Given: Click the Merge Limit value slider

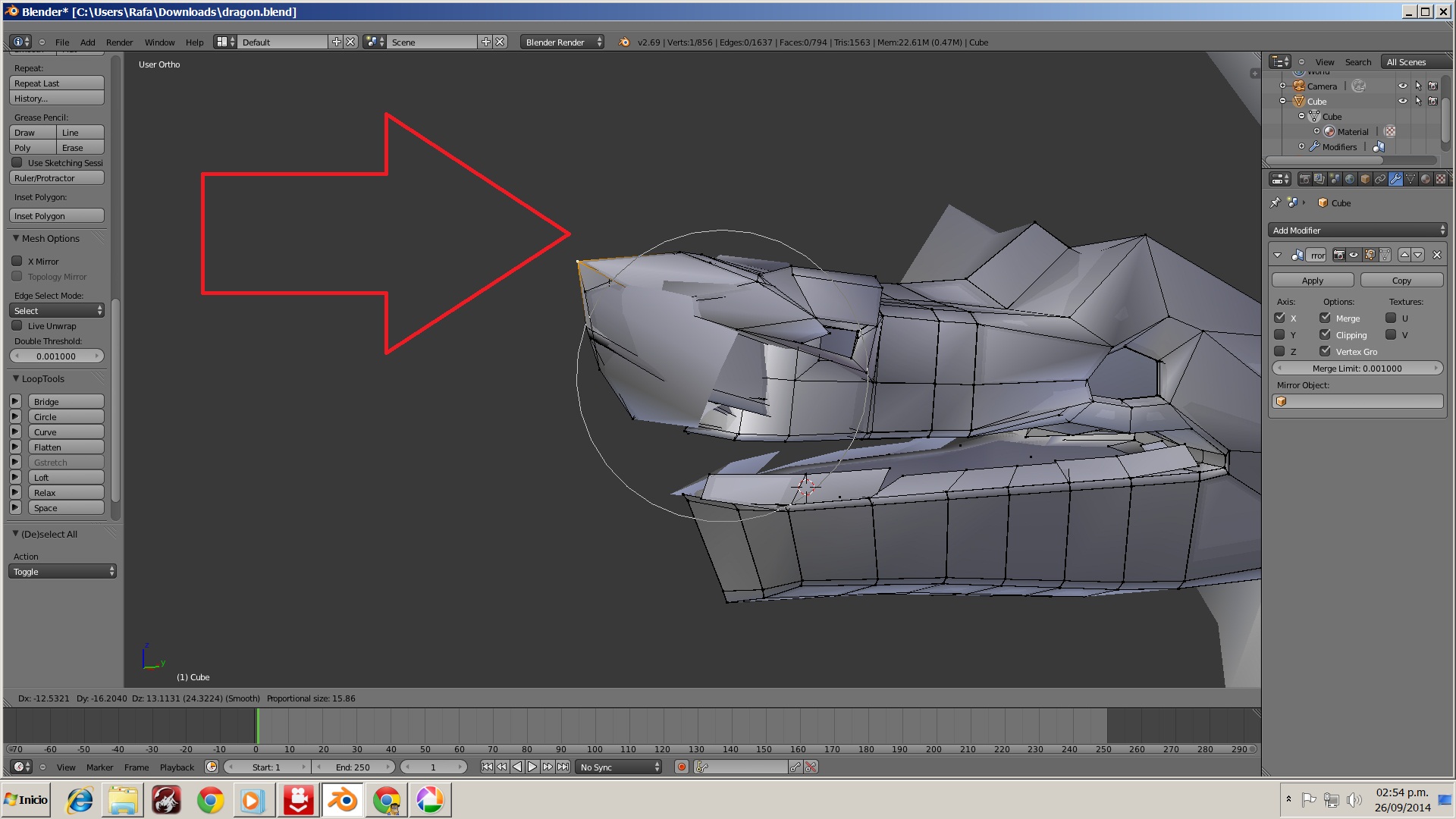Looking at the screenshot, I should coord(1357,369).
